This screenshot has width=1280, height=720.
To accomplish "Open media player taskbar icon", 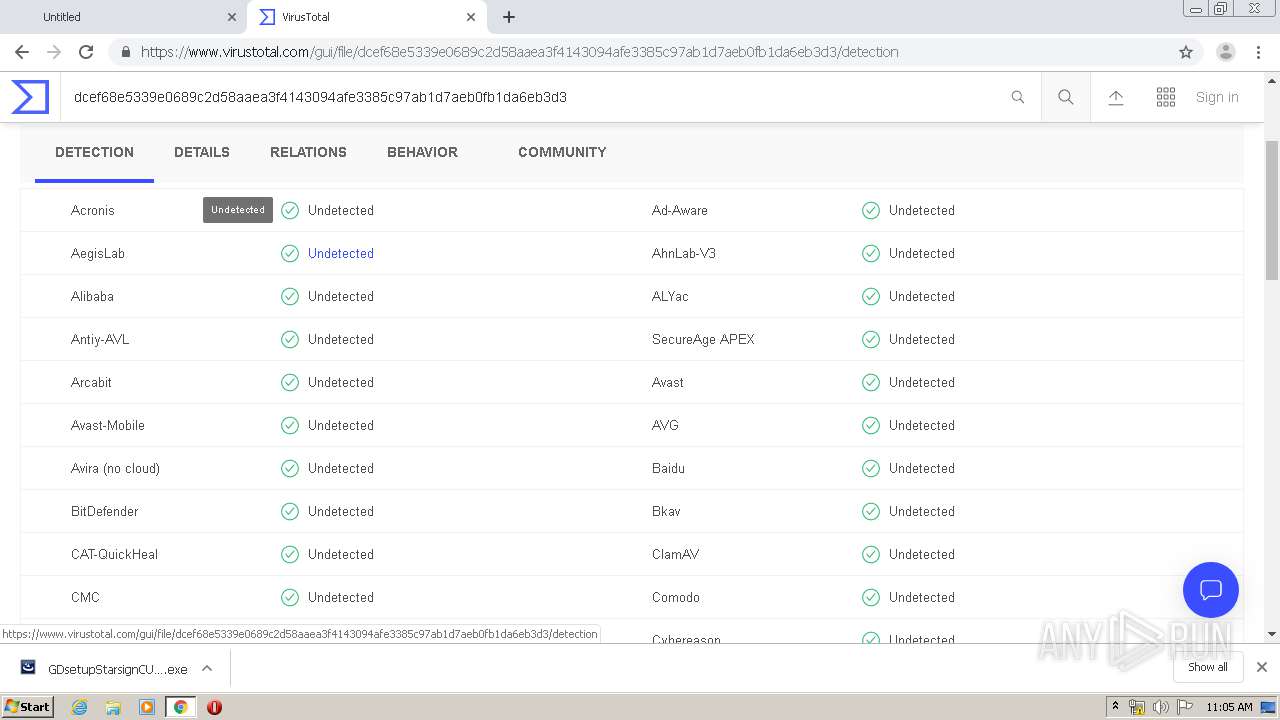I will (x=147, y=707).
